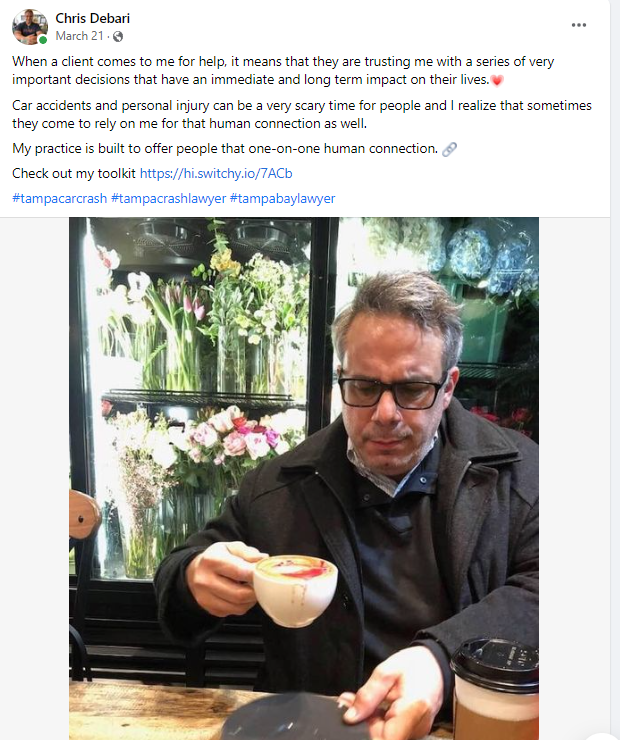Click the 'My practice is built' sentence
This screenshot has width=620, height=740.
click(x=225, y=149)
